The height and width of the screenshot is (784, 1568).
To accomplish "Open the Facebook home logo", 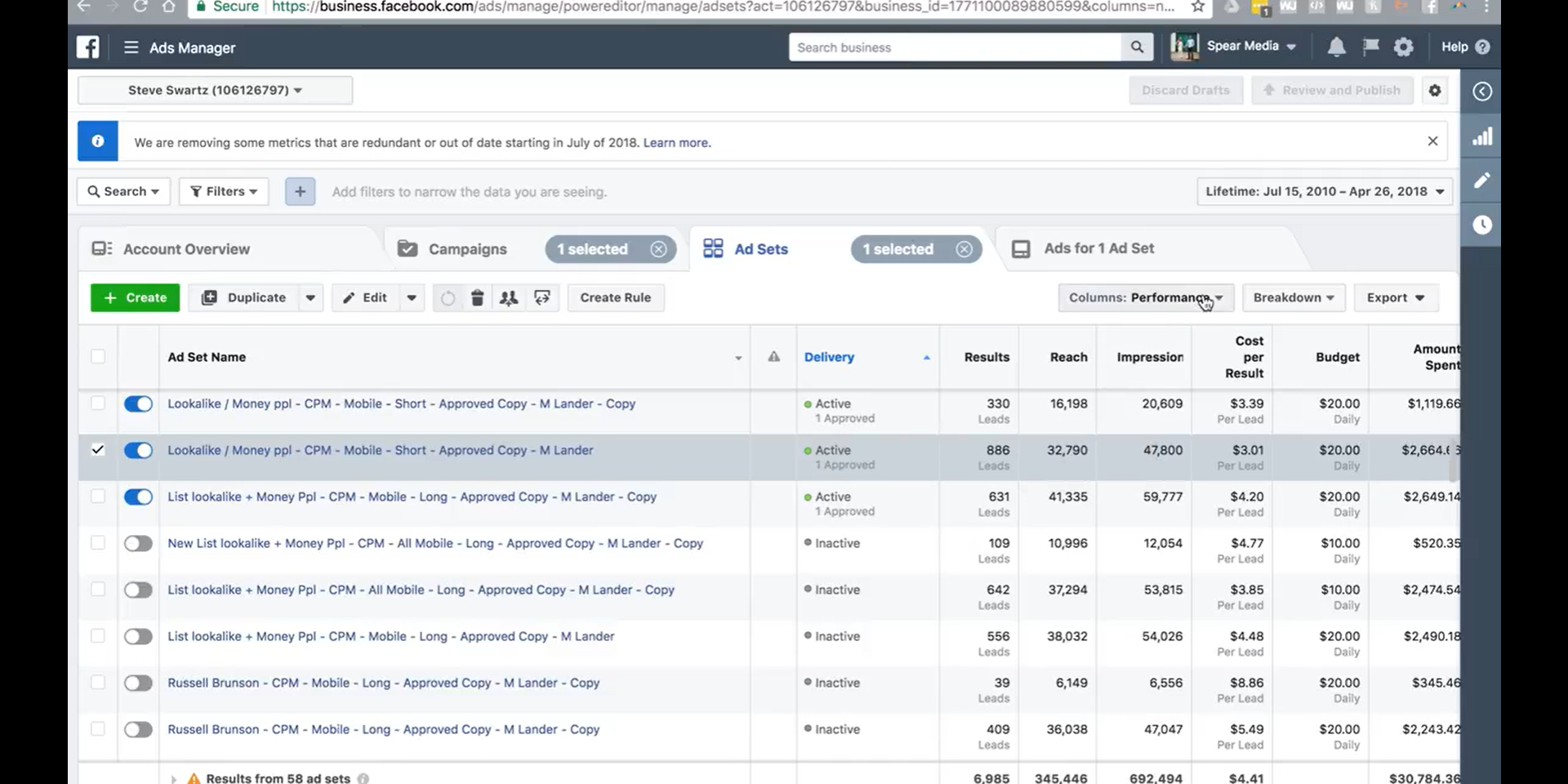I will click(88, 47).
